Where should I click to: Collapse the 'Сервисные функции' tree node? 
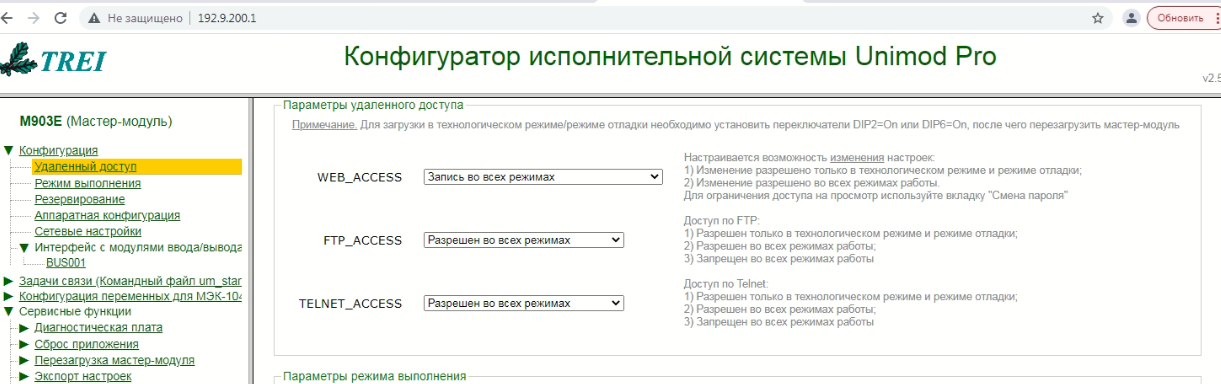point(9,311)
